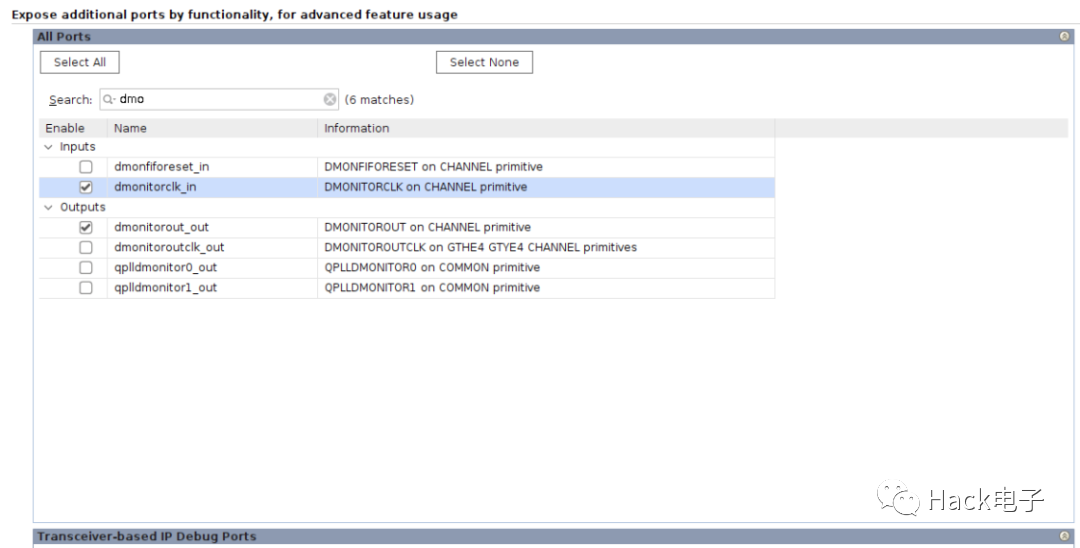The width and height of the screenshot is (1080, 548).
Task: Collapse the Outputs group
Action: click(48, 207)
